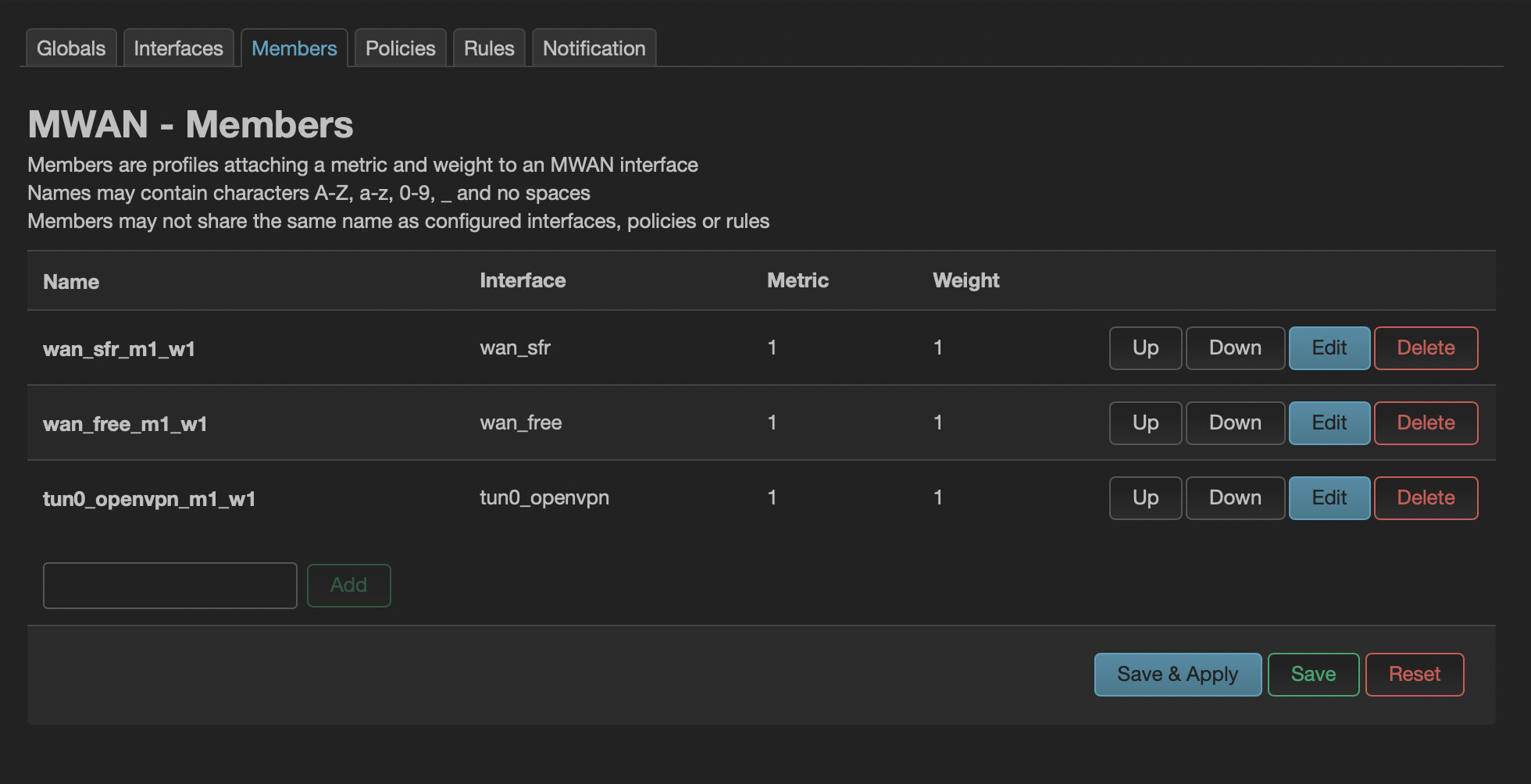Select the tun0_openvpn_m1_w1 name text
This screenshot has height=784, width=1531.
pyautogui.click(x=149, y=499)
